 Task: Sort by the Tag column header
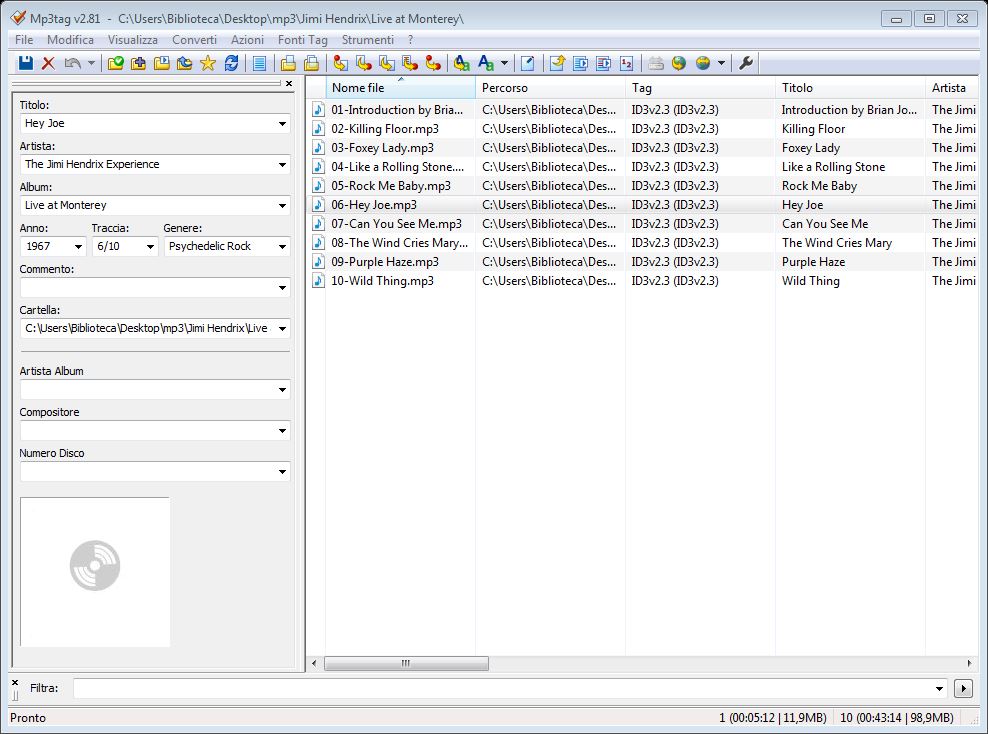(x=700, y=88)
